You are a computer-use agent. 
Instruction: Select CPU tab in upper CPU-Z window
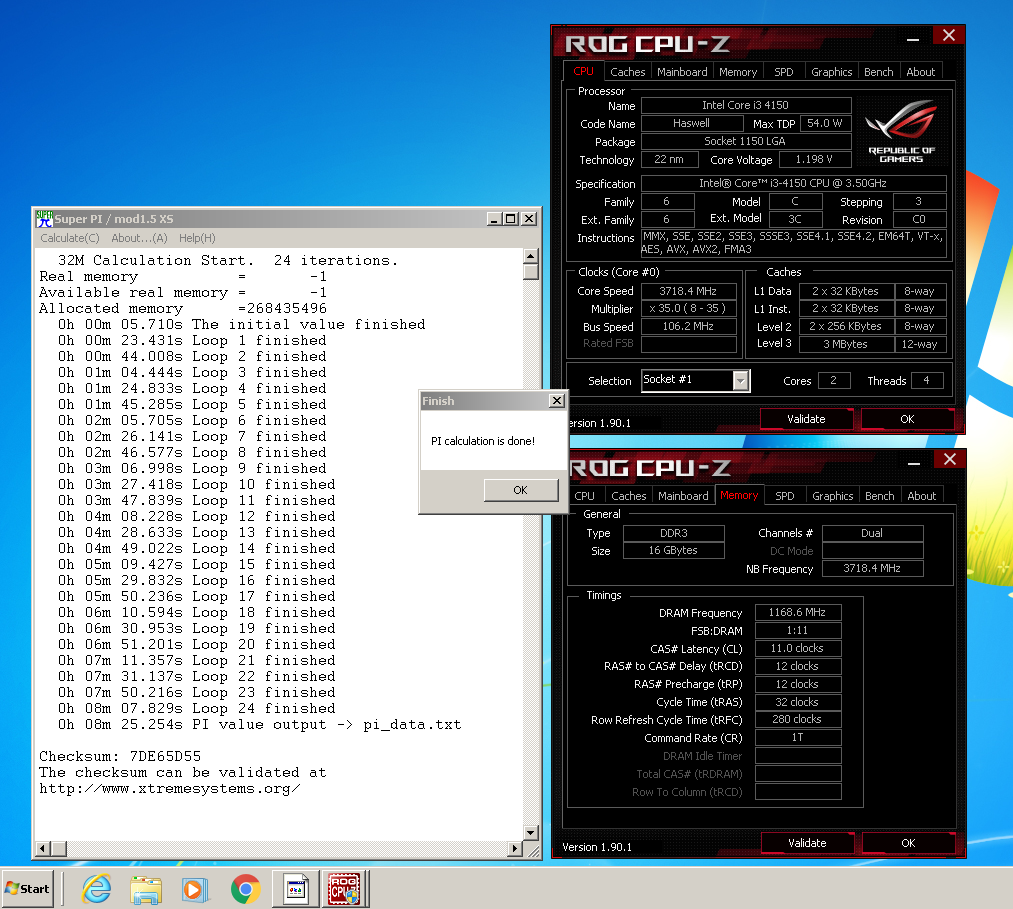pyautogui.click(x=583, y=71)
